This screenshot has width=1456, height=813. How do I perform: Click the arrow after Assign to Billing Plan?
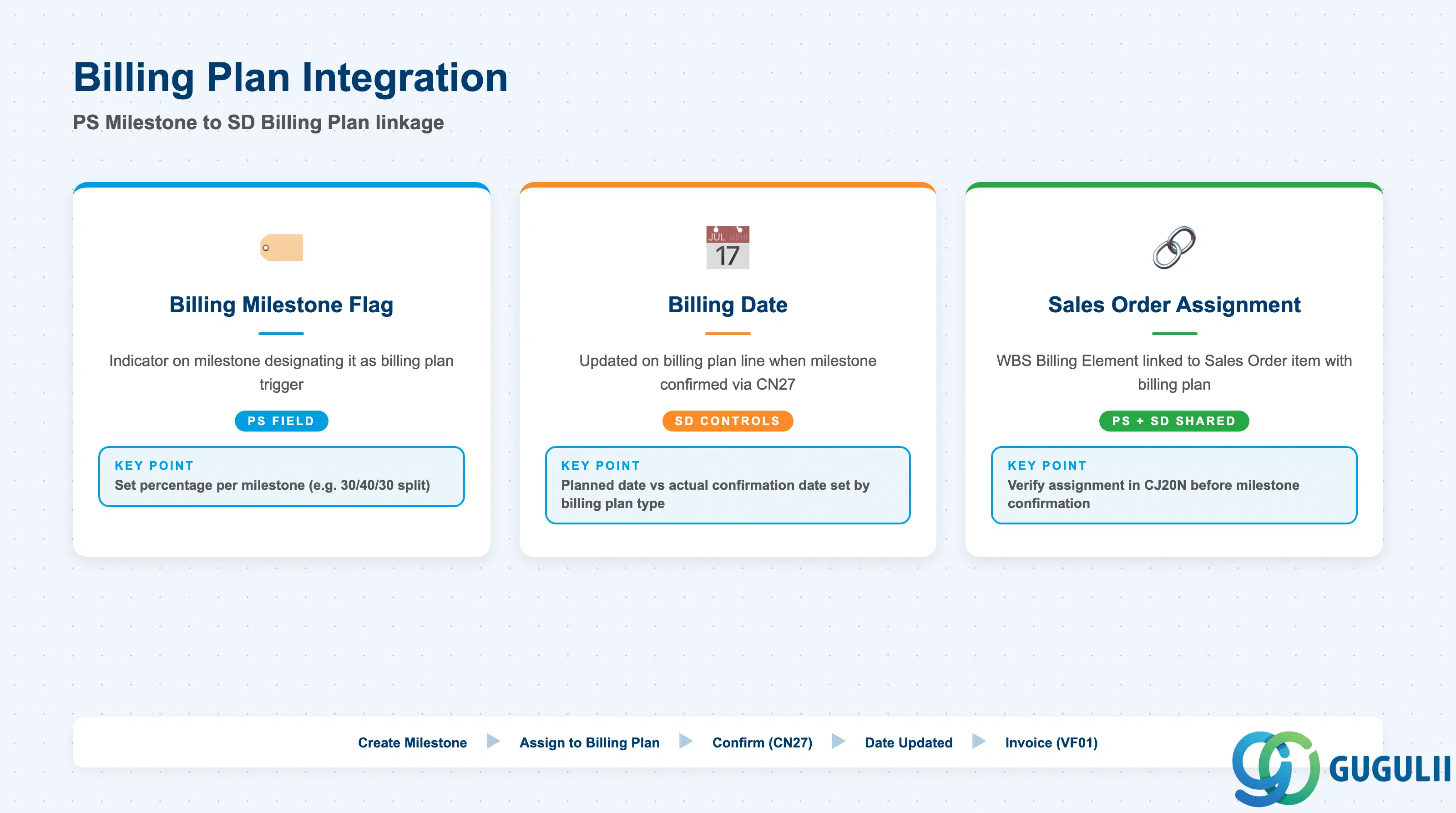coord(686,741)
